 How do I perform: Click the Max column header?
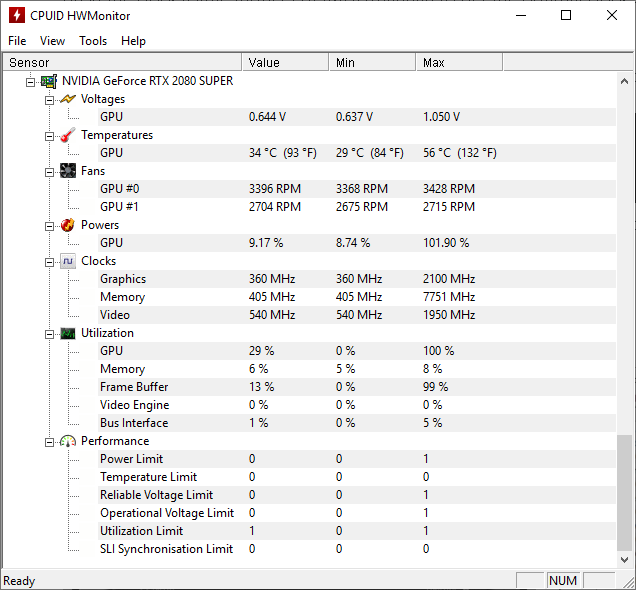(x=459, y=62)
